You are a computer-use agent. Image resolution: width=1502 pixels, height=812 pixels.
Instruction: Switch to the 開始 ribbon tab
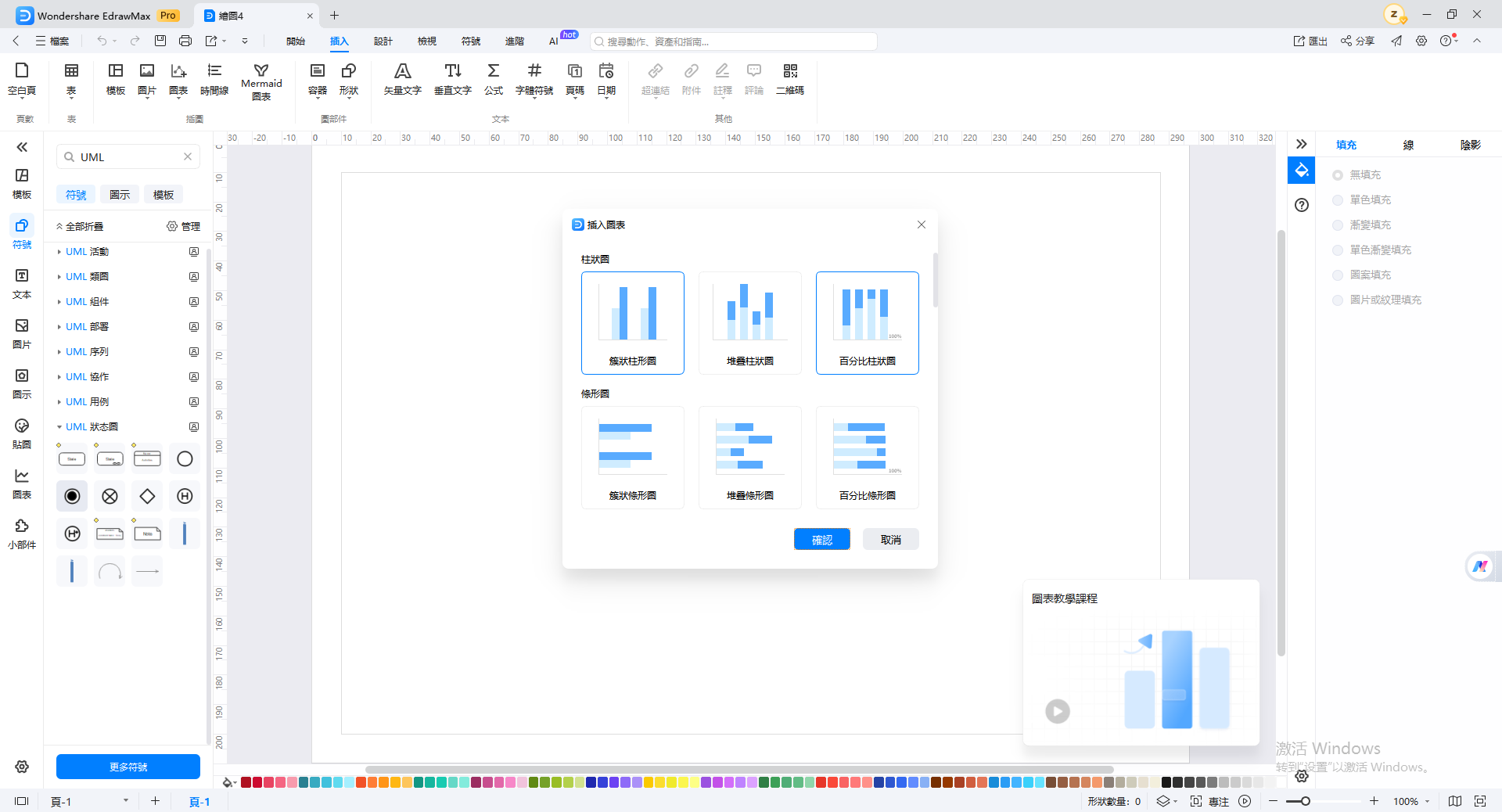pyautogui.click(x=296, y=41)
